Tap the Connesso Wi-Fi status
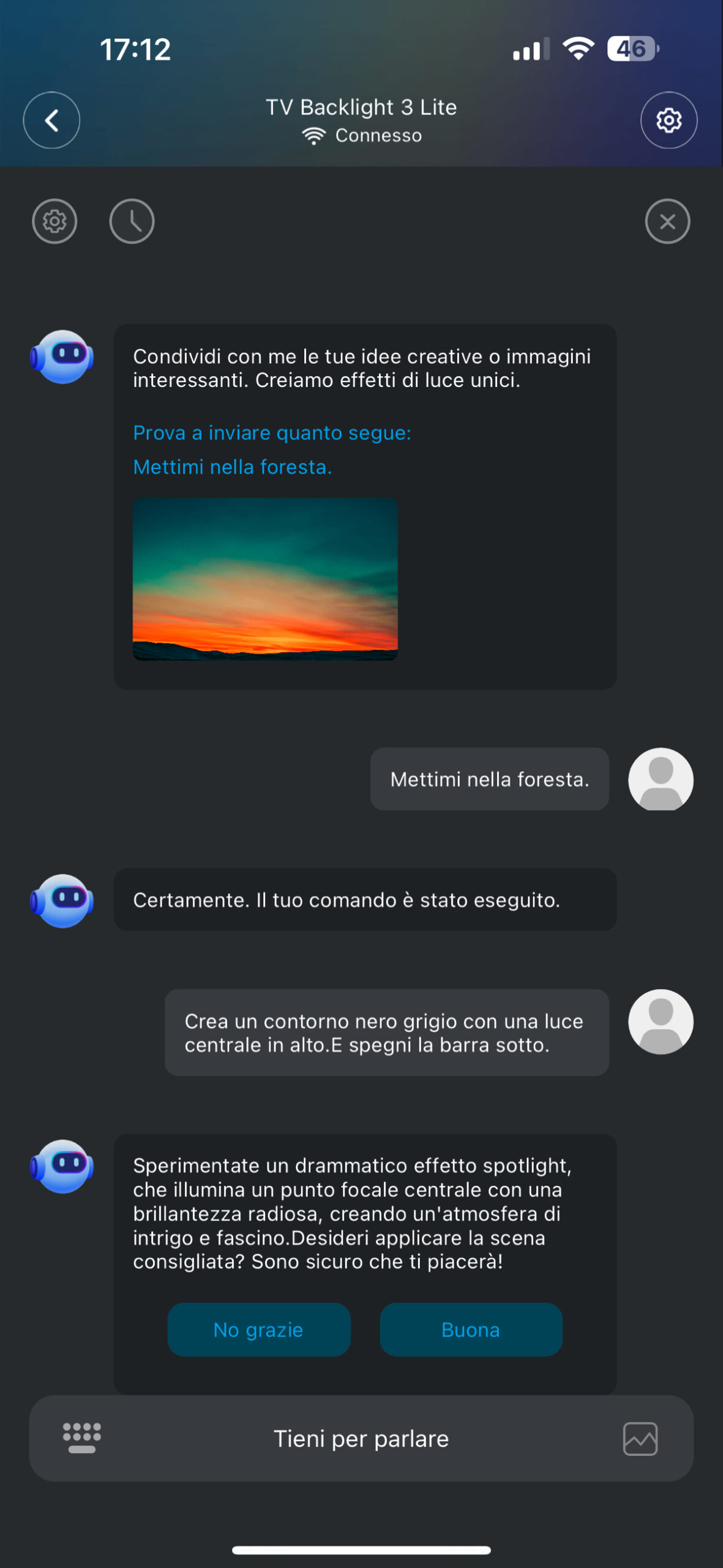Viewport: 723px width, 1568px height. click(362, 135)
